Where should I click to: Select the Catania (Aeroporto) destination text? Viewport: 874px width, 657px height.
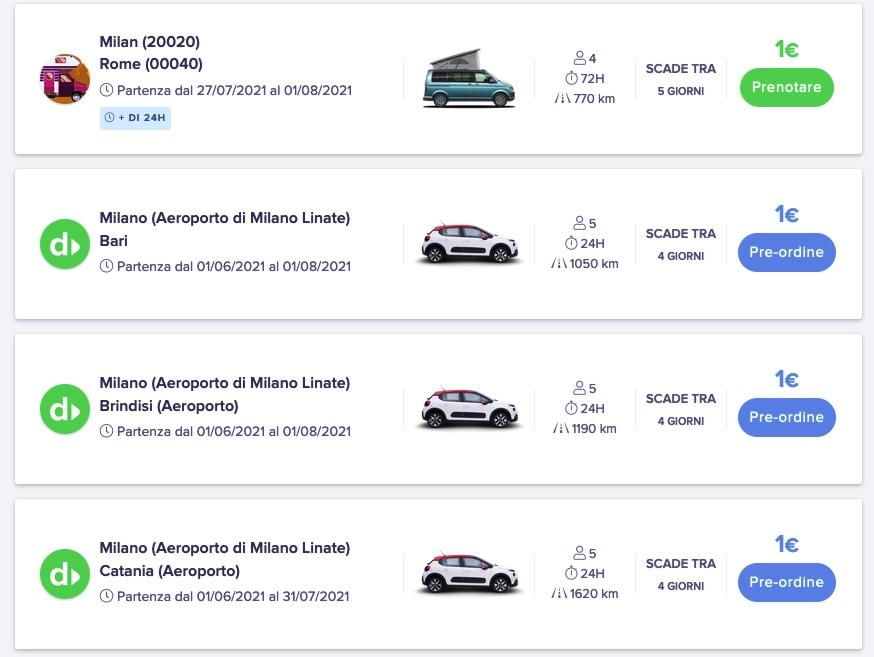point(169,571)
